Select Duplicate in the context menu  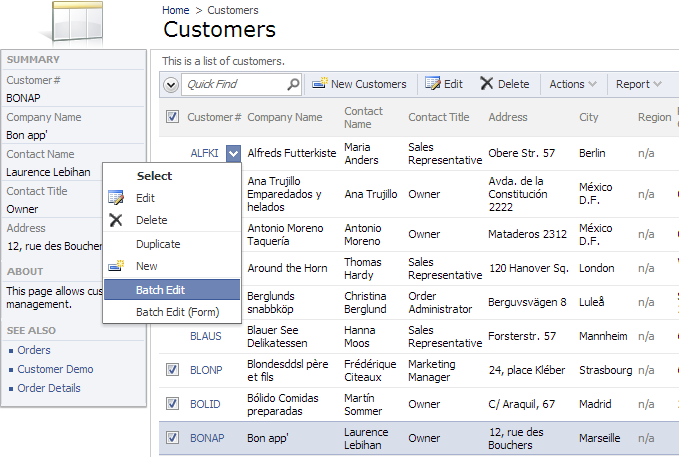point(158,244)
